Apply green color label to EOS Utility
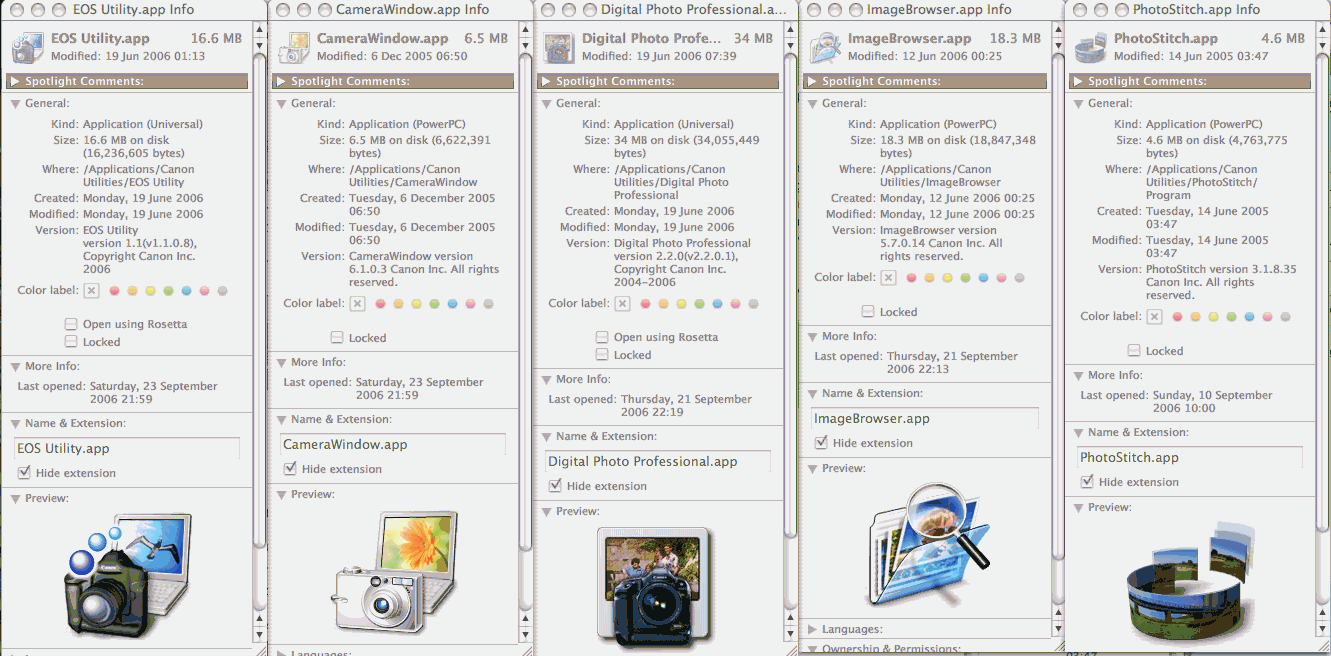Screen dimensions: 1331x656 coord(168,291)
